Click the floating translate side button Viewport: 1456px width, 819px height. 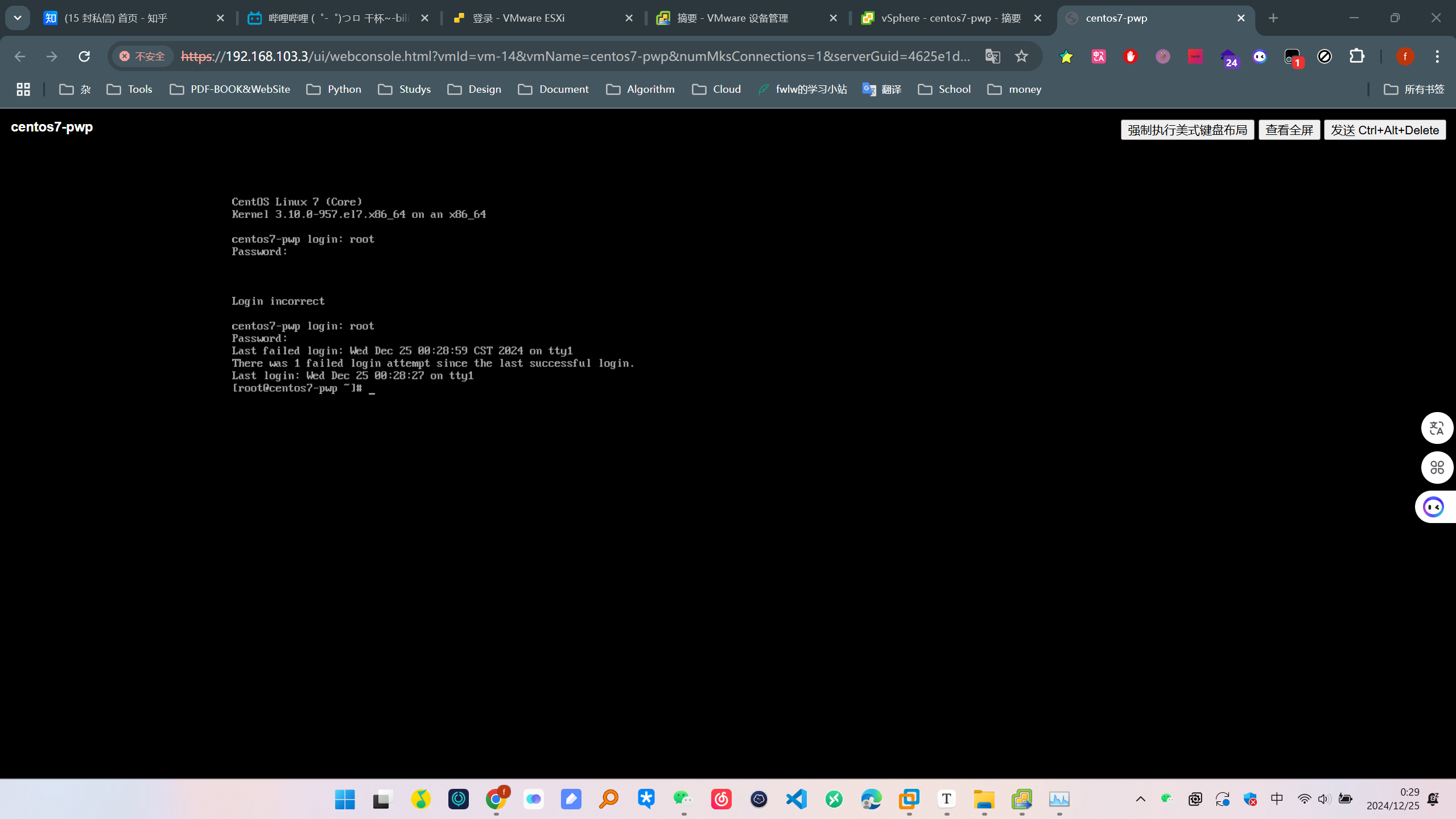point(1437,428)
